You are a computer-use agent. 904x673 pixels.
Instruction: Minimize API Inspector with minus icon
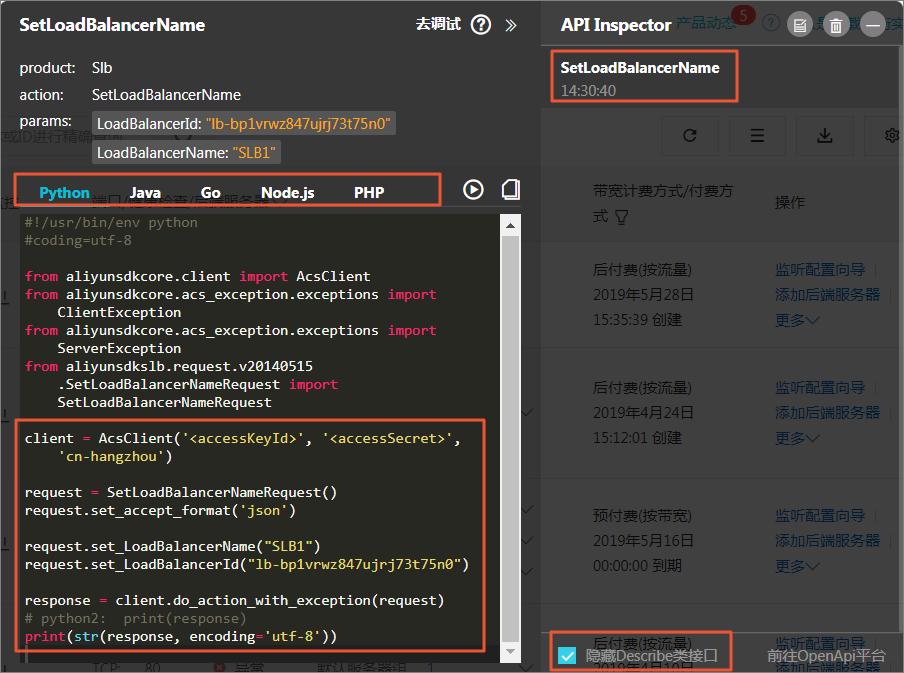(x=873, y=25)
